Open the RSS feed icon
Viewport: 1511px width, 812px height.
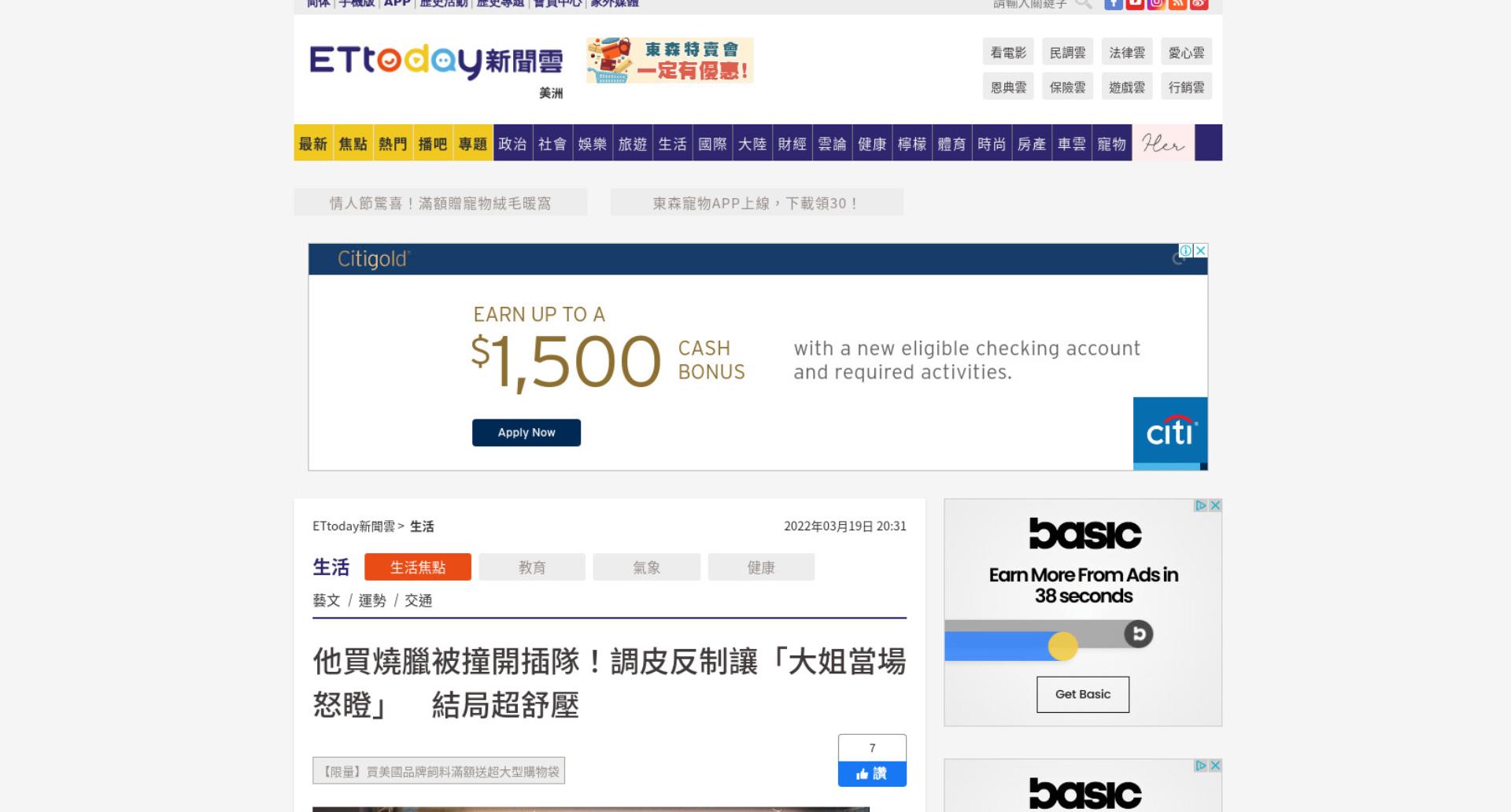[1177, 4]
